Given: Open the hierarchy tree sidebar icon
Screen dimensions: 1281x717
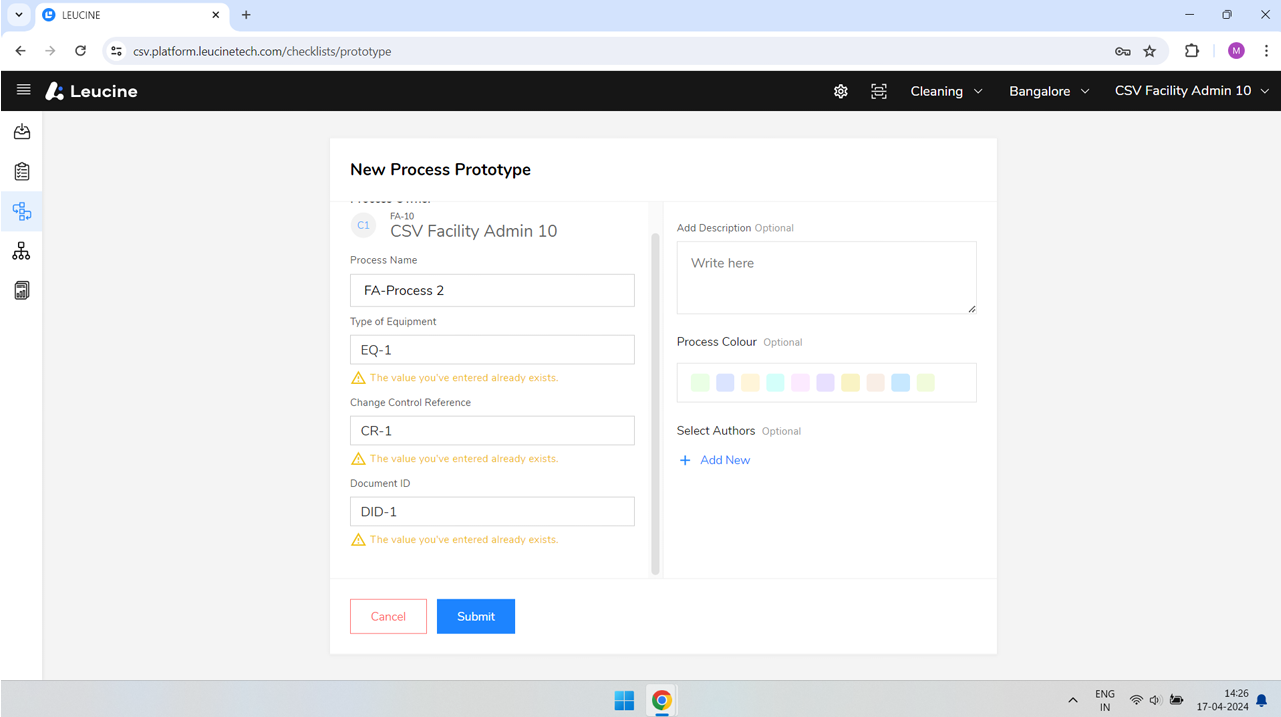Looking at the screenshot, I should click(x=22, y=251).
